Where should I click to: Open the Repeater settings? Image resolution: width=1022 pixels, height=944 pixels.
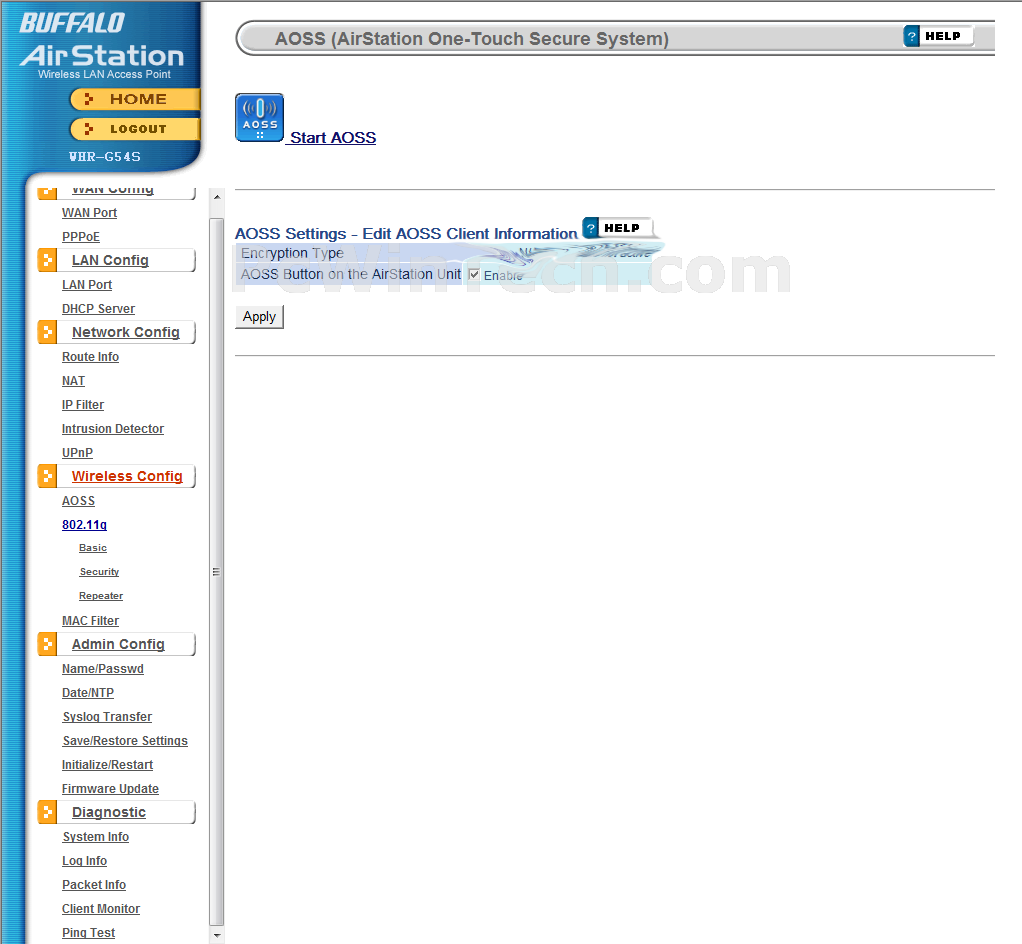pyautogui.click(x=101, y=596)
